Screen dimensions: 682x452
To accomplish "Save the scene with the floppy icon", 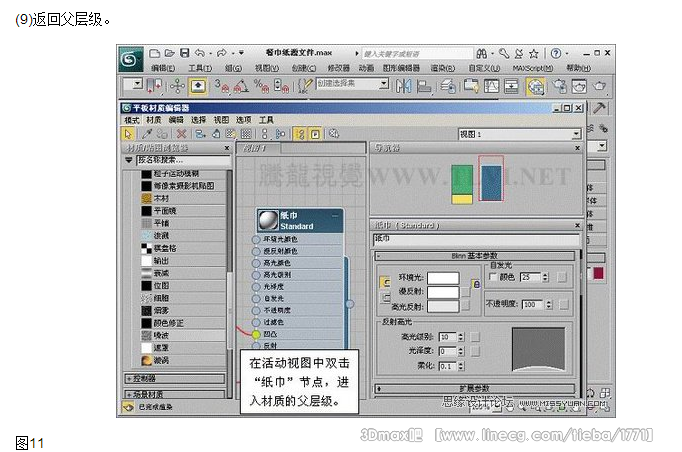I will pos(185,53).
